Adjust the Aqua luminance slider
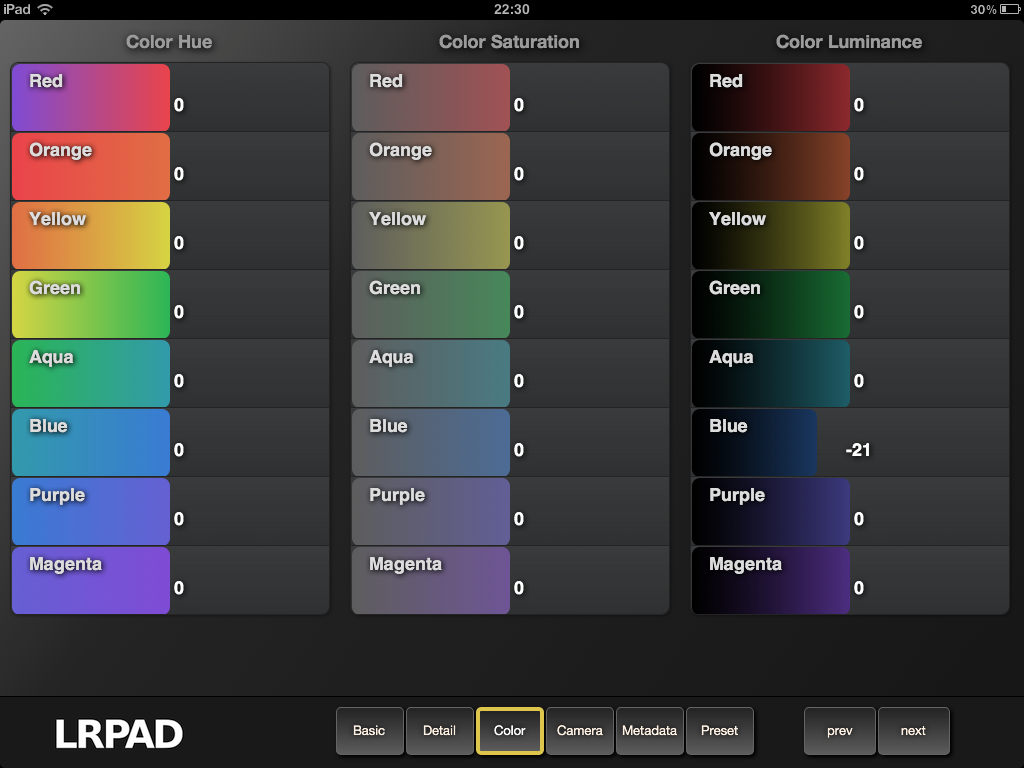 (850, 374)
